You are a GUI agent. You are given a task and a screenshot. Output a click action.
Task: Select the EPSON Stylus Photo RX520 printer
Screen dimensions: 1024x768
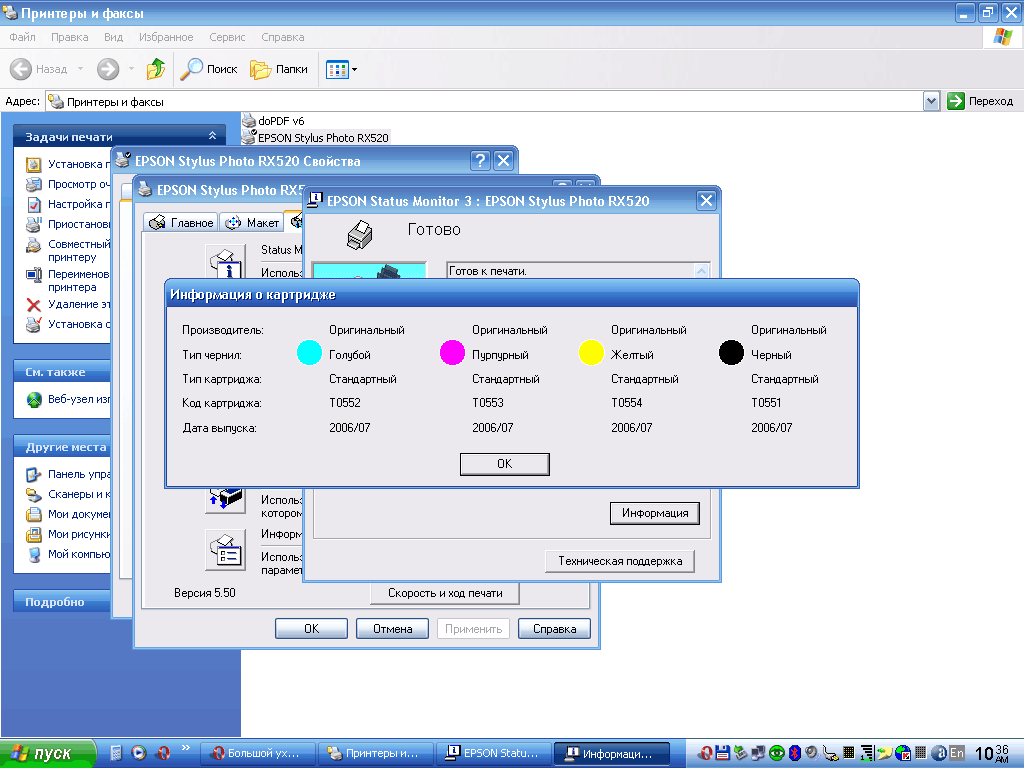(315, 138)
